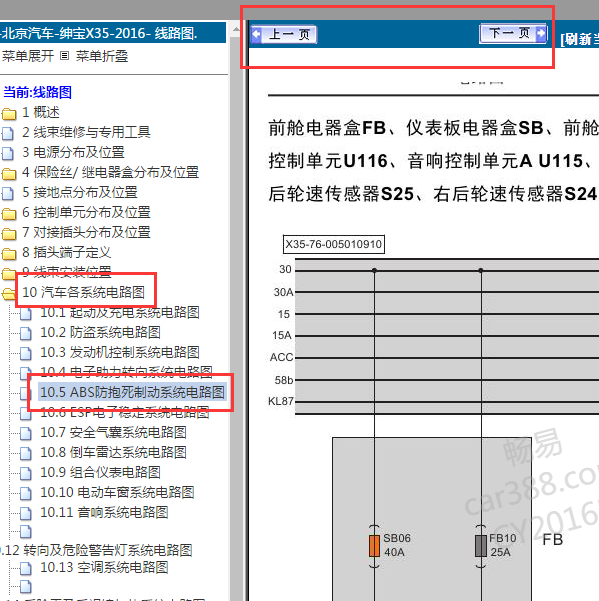Image resolution: width=599 pixels, height=601 pixels.
Task: Open 8 插头端子定义
Action: [x=67, y=252]
